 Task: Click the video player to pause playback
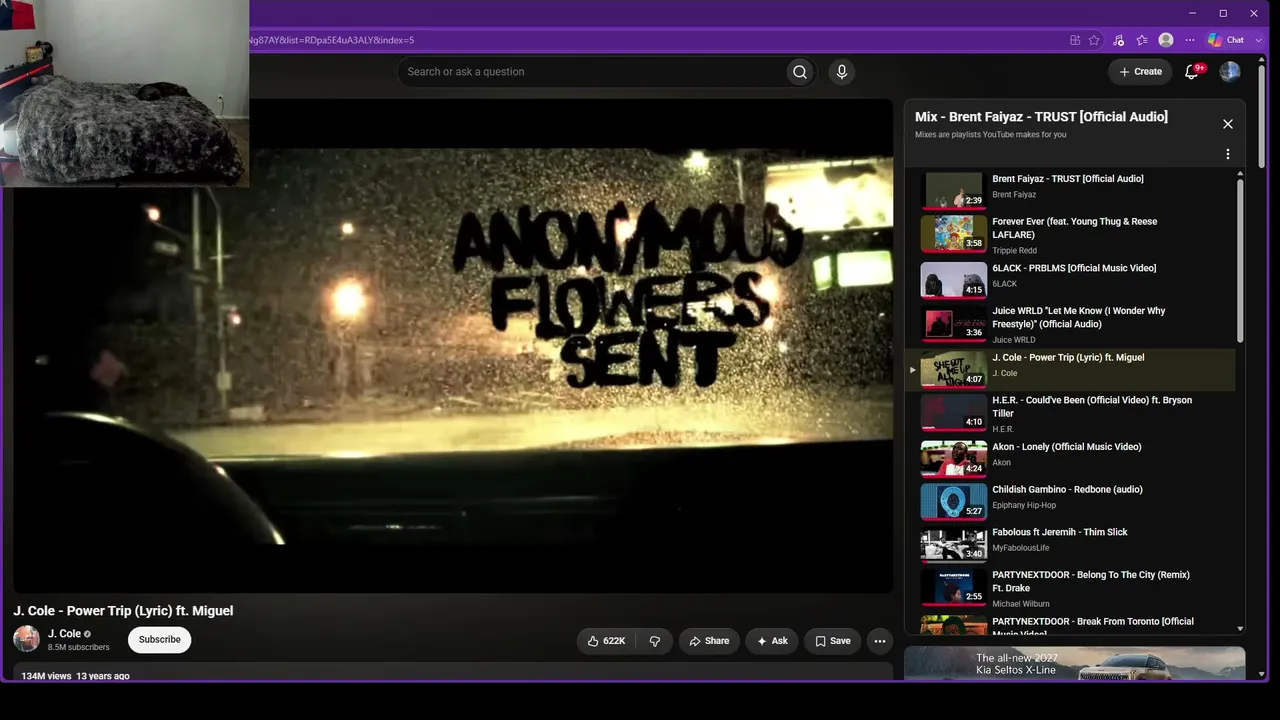[453, 346]
